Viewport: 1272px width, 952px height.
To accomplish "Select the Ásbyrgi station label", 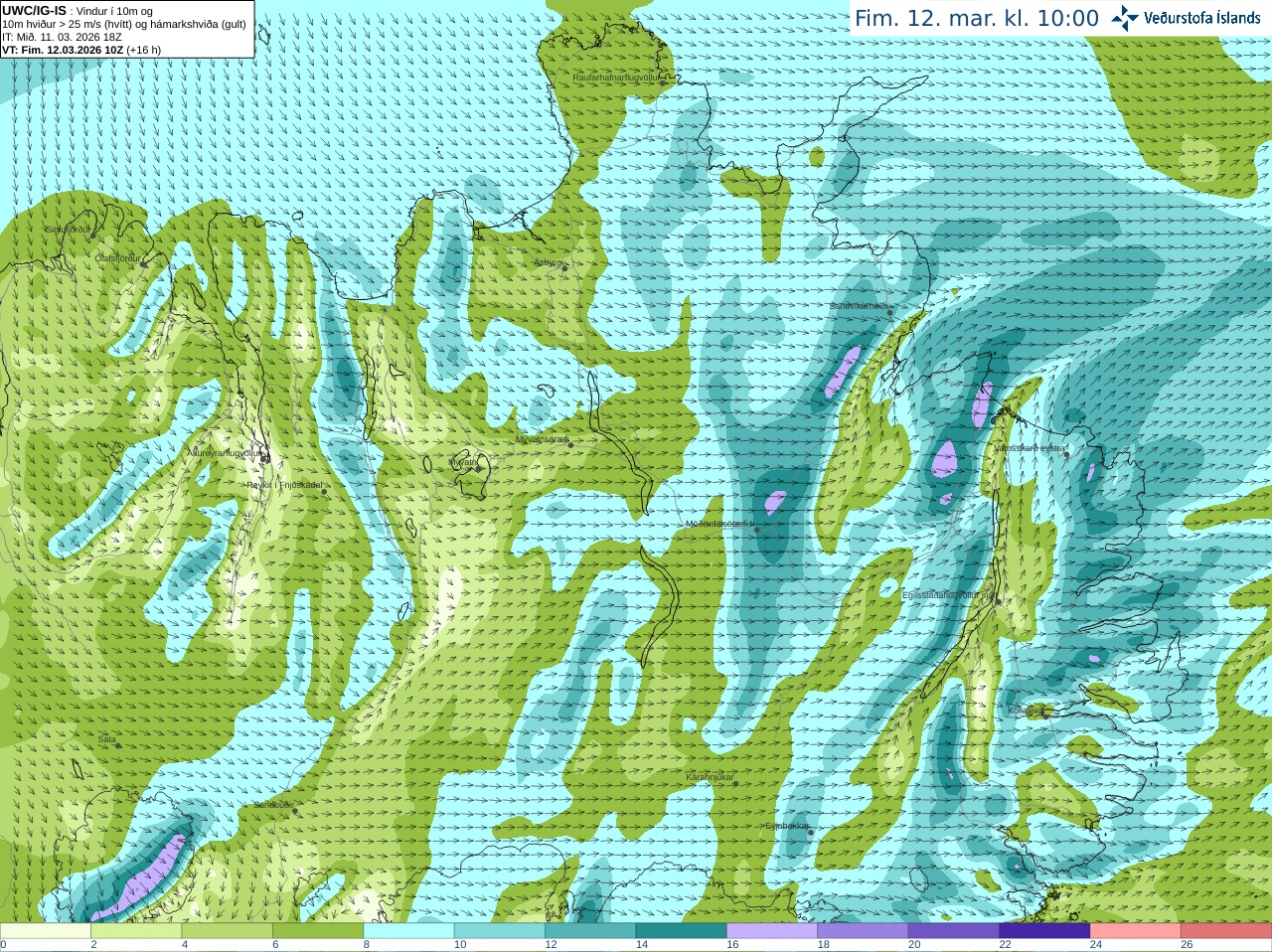I will pos(548,262).
